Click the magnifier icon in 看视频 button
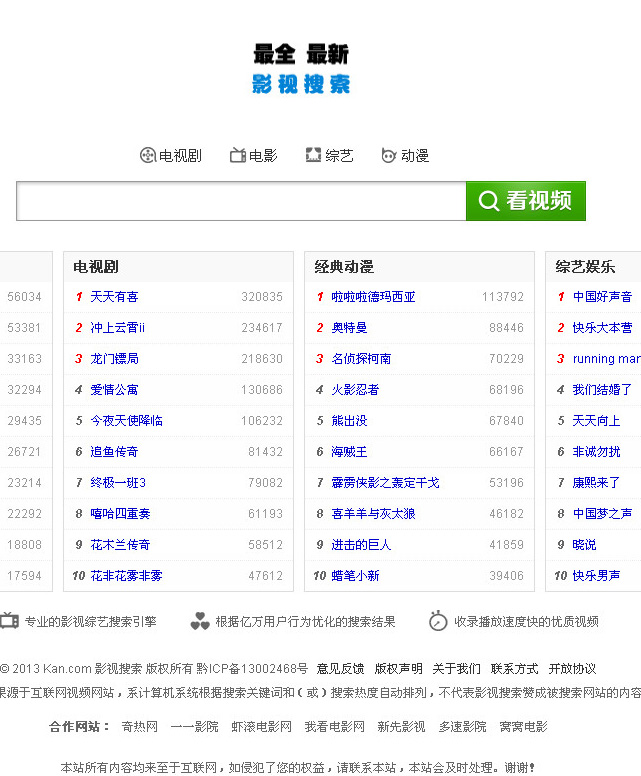Viewport: 641px width, 776px height. point(488,201)
